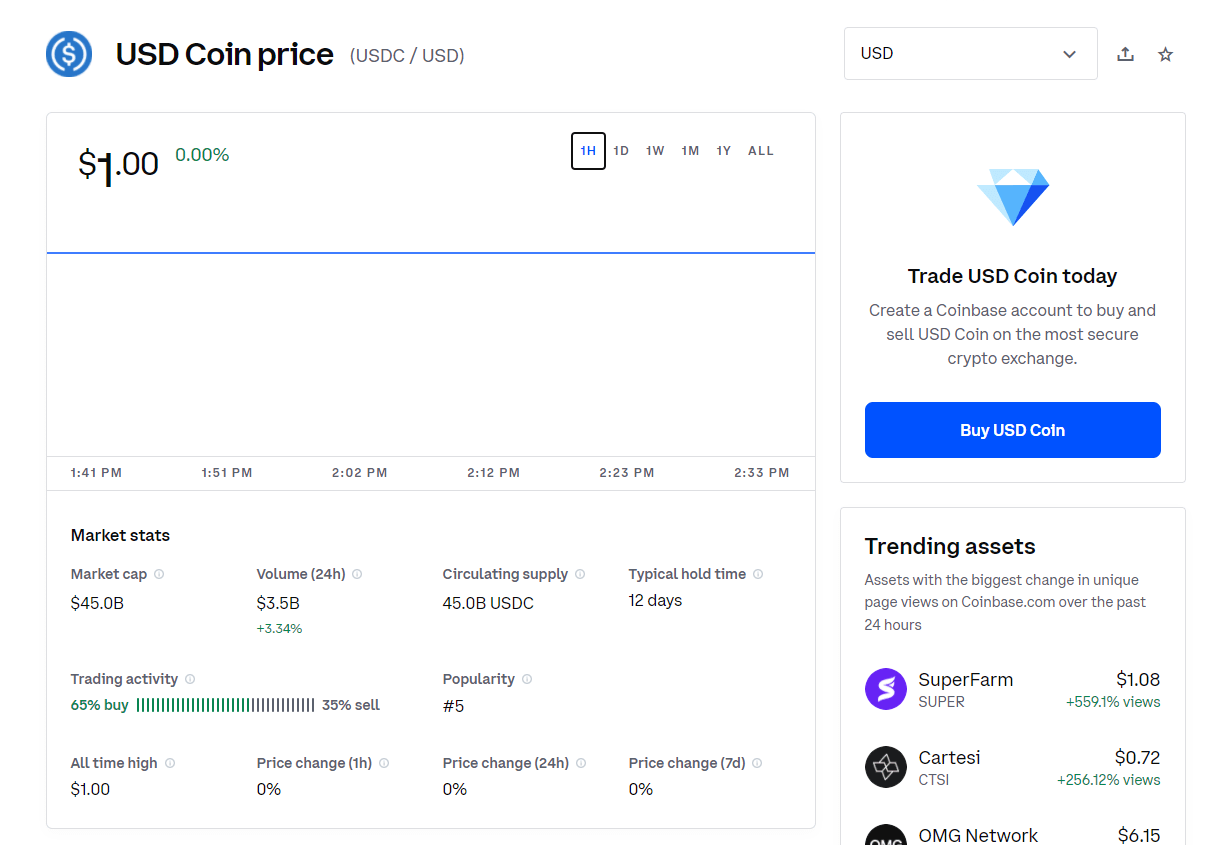Screen dimensions: 1206x845
Task: Switch chart to 1W range
Action: coord(655,151)
